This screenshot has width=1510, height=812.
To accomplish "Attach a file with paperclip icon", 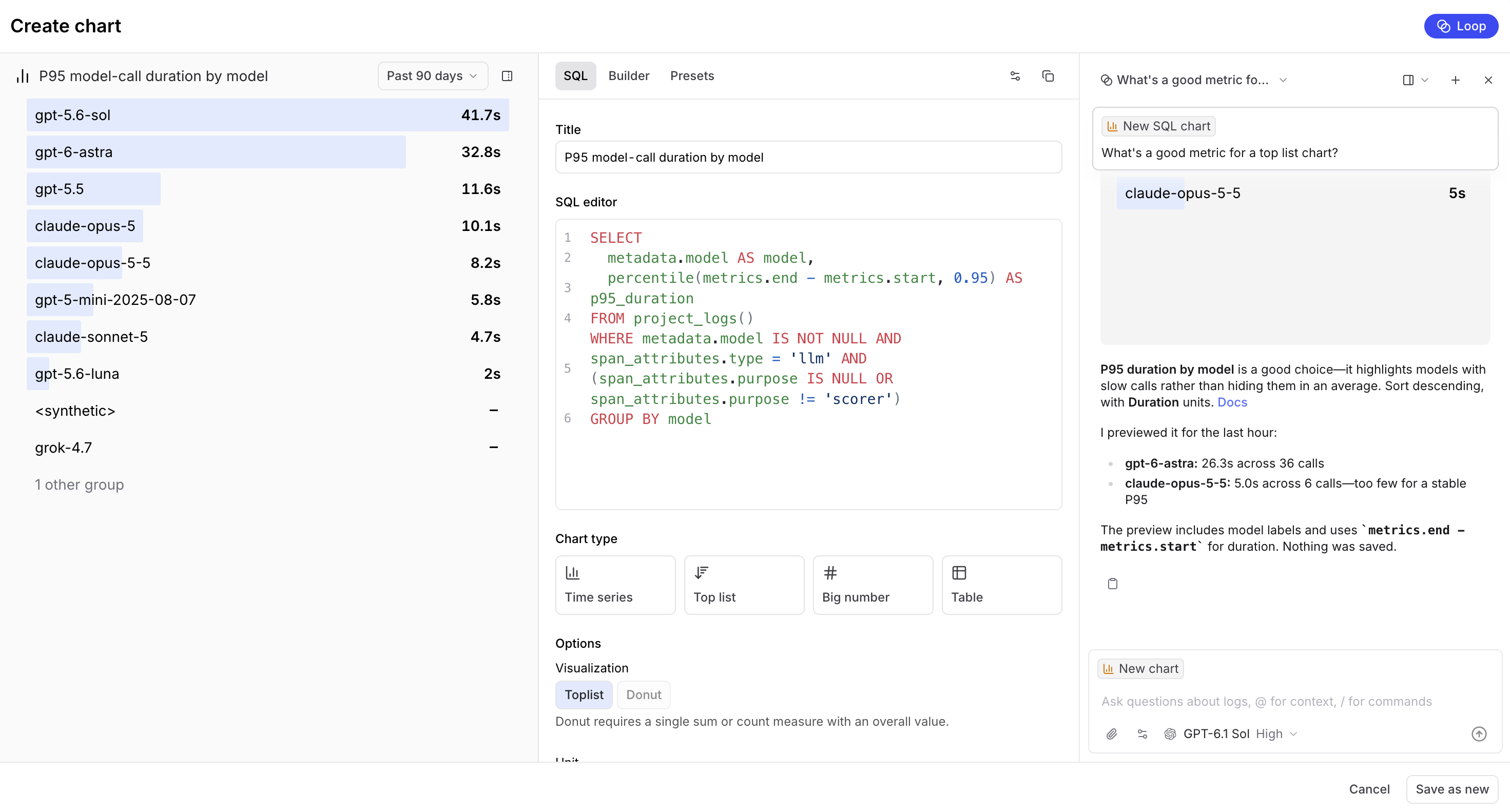I will 1112,733.
